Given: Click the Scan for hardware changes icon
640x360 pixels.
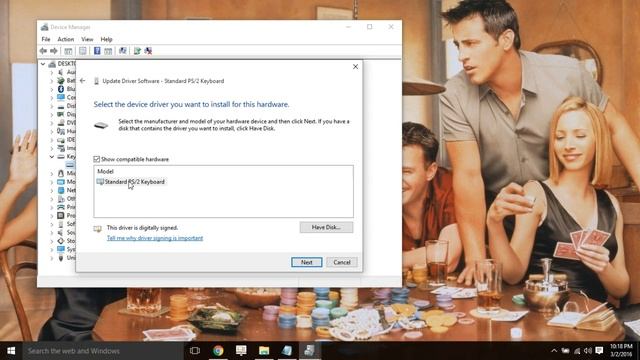Looking at the screenshot, I should (122, 51).
